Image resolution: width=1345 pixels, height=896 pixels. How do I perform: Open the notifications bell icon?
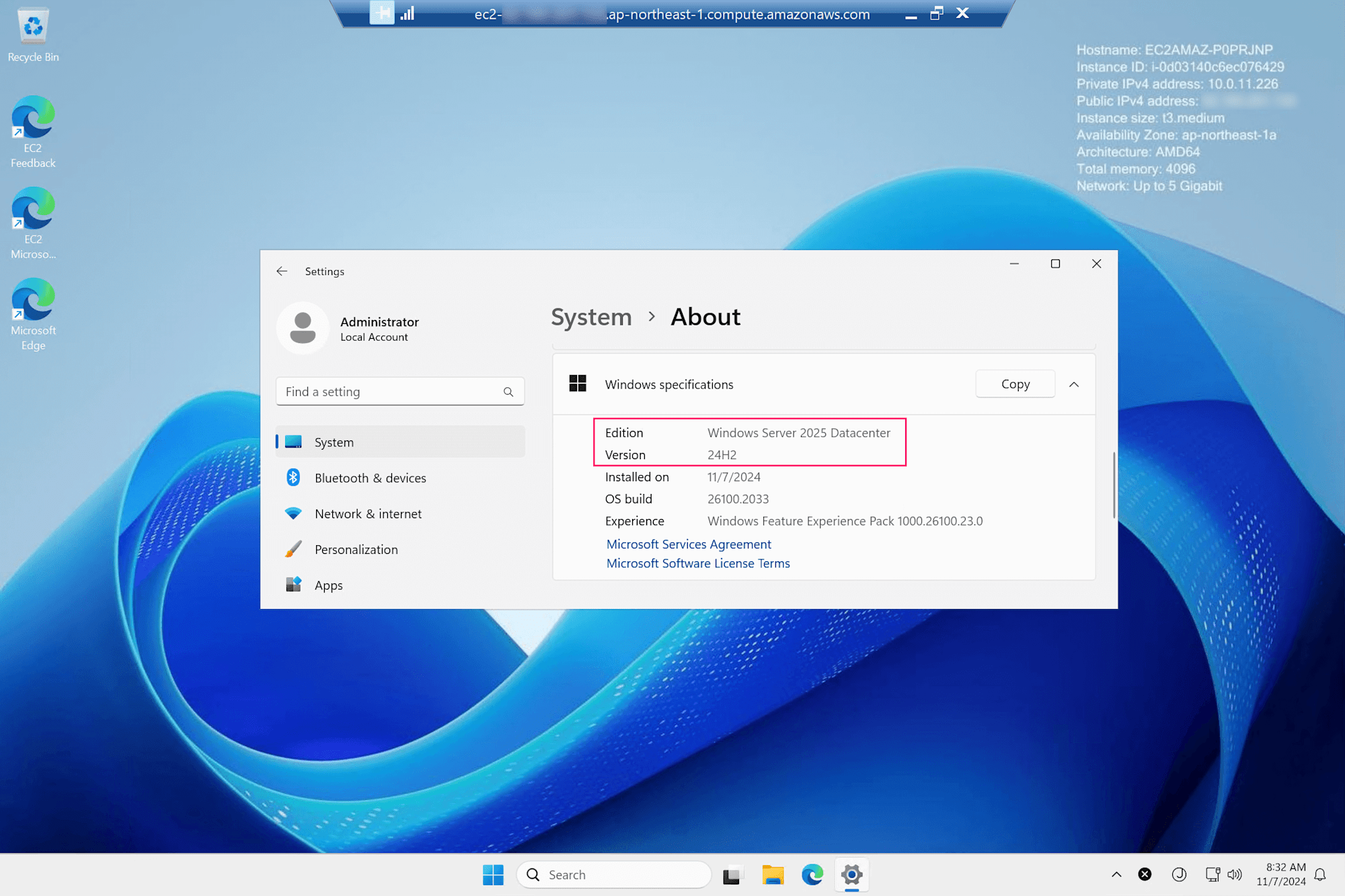pyautogui.click(x=1320, y=874)
